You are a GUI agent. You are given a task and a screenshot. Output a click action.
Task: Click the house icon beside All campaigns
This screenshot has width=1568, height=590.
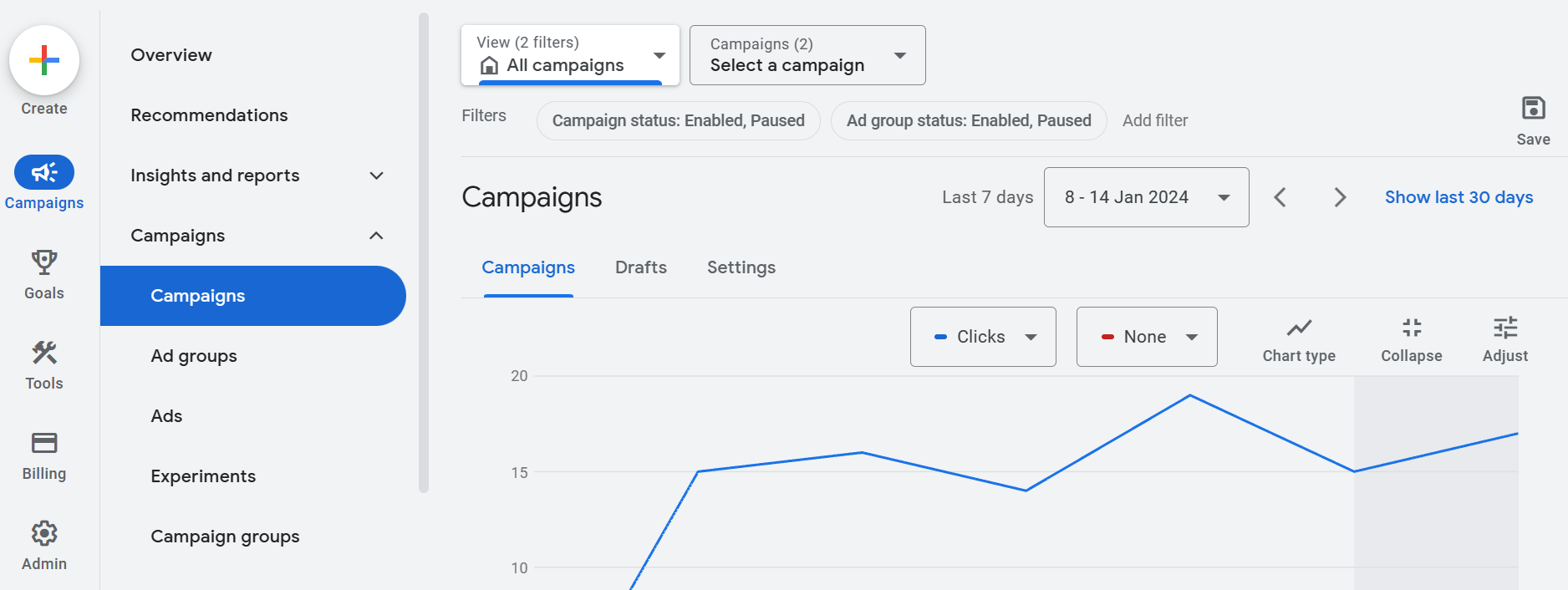[490, 65]
